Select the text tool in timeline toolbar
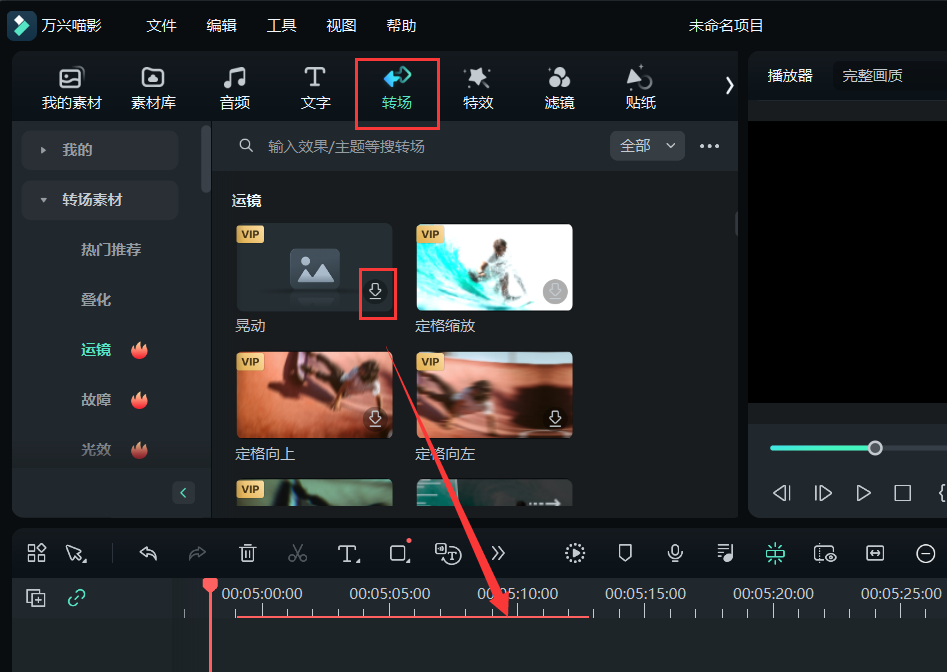 [x=348, y=553]
